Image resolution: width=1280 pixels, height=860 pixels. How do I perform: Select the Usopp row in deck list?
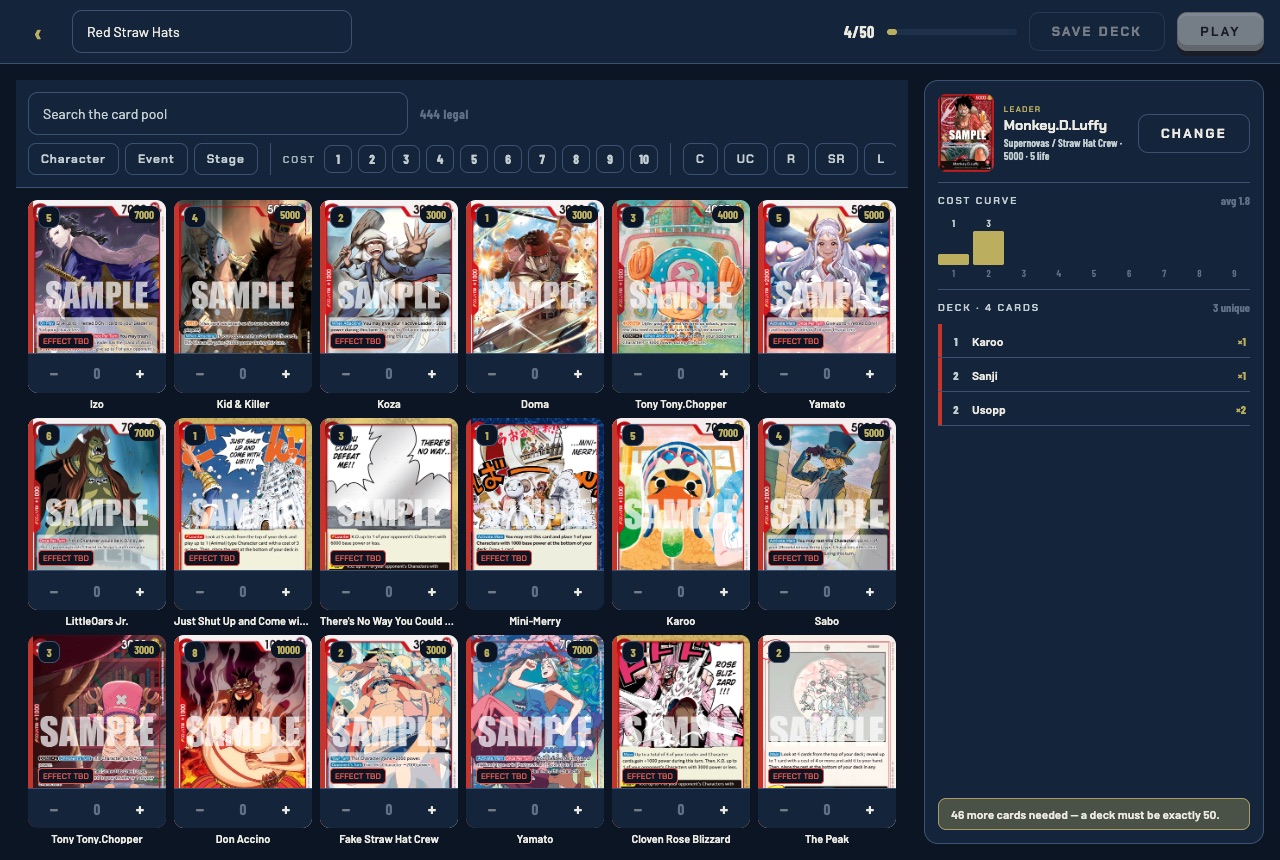point(1094,410)
